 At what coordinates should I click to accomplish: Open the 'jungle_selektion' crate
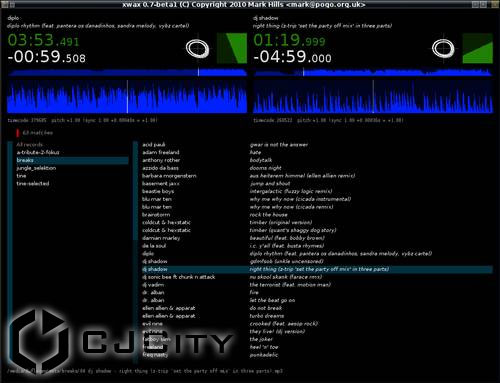point(36,168)
